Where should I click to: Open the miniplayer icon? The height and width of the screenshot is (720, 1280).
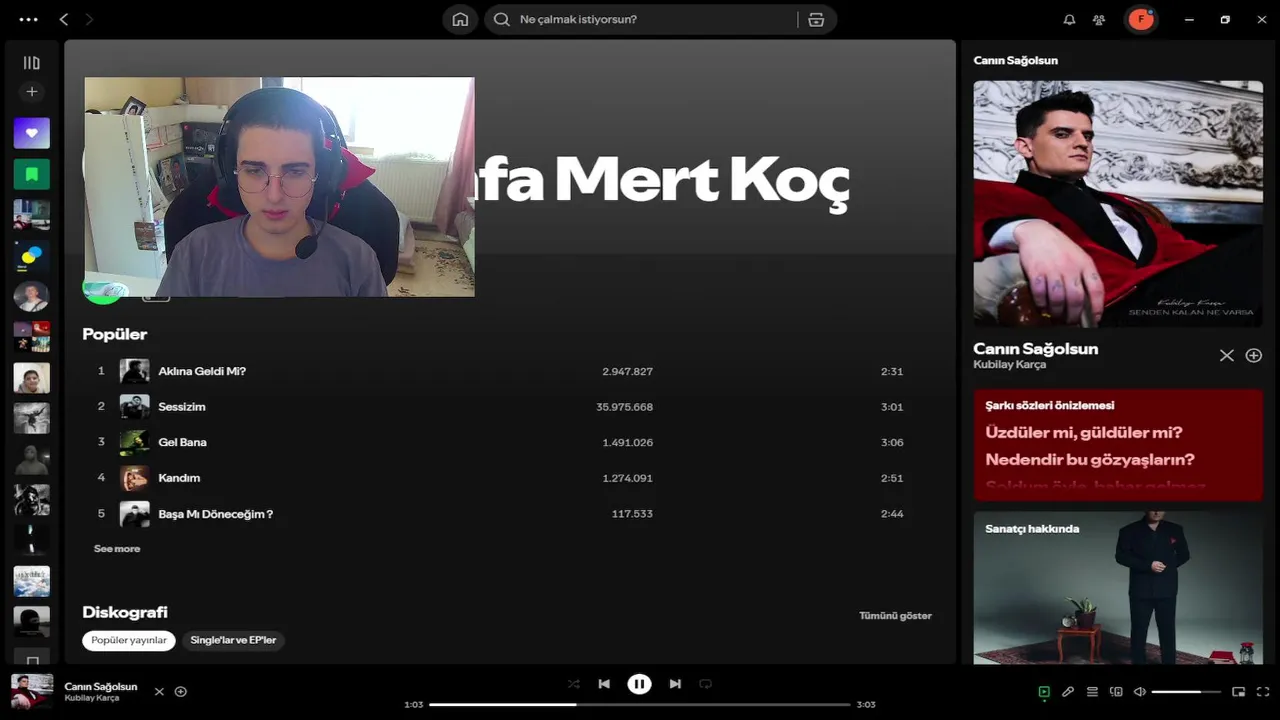pos(1238,692)
